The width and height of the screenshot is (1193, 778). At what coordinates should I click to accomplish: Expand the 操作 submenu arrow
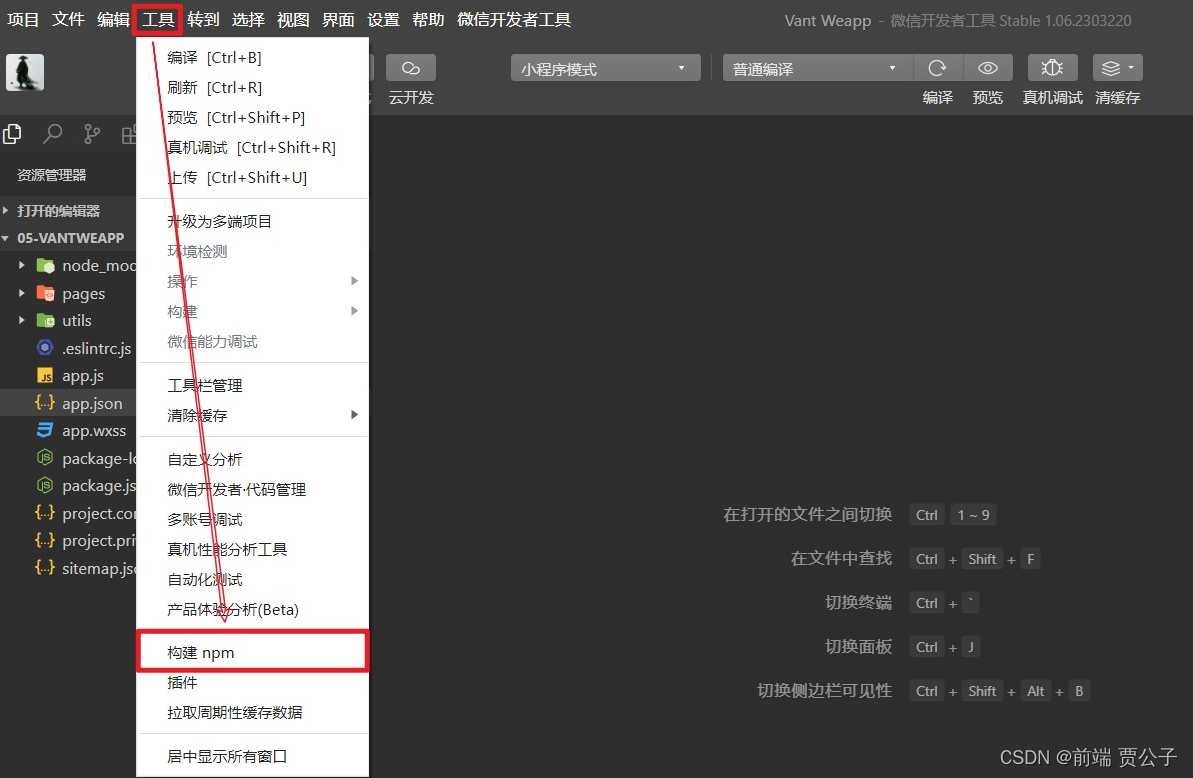coord(354,281)
